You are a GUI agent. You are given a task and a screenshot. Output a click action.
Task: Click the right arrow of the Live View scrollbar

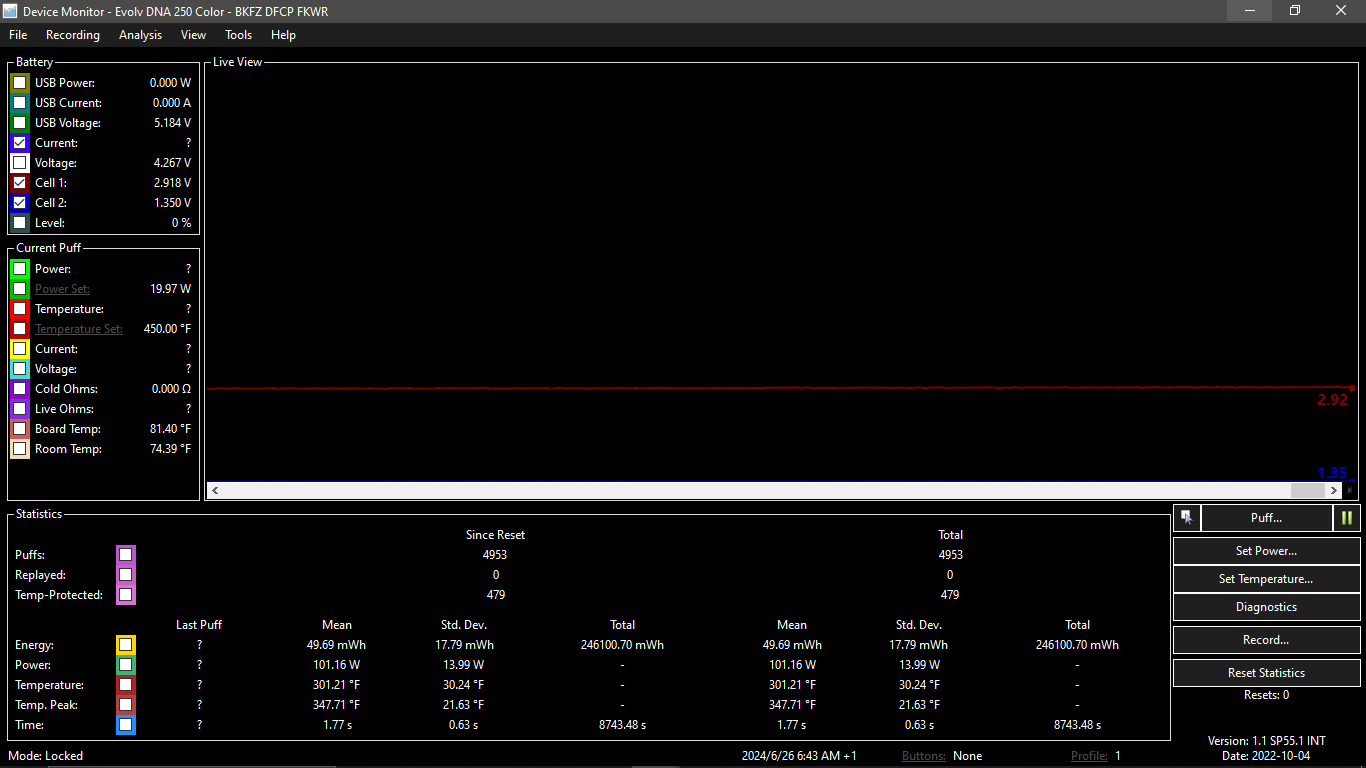(x=1334, y=491)
